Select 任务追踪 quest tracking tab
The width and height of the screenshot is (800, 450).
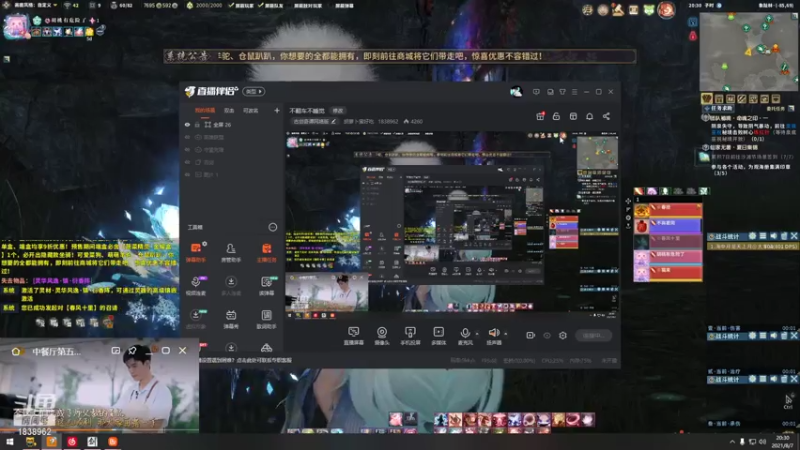coord(719,109)
